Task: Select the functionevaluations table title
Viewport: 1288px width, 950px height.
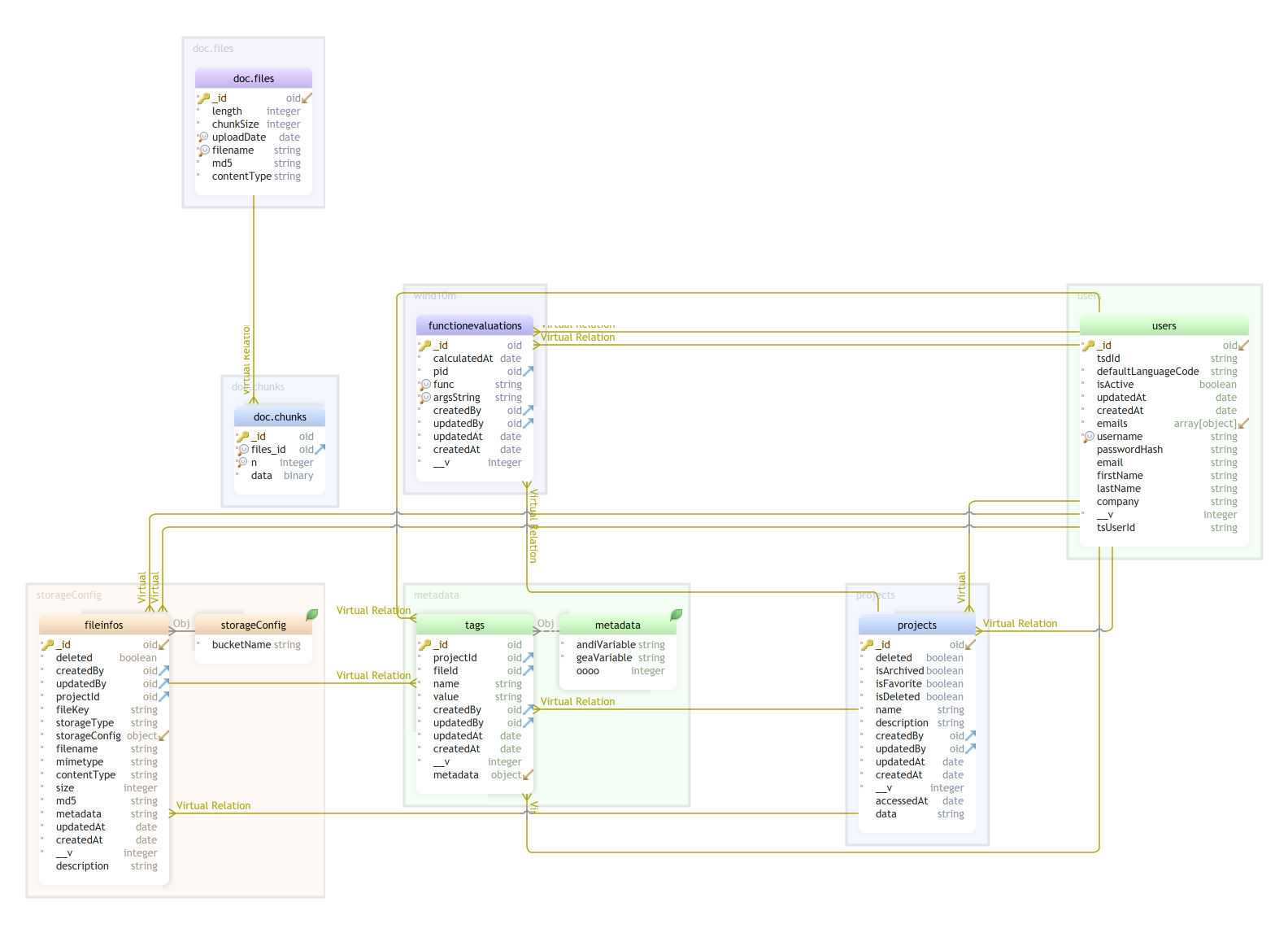Action: point(475,326)
